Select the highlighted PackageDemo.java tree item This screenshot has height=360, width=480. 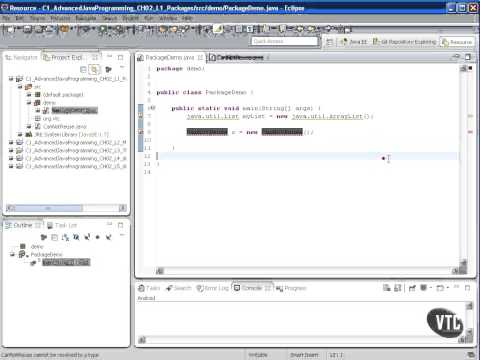click(75, 110)
